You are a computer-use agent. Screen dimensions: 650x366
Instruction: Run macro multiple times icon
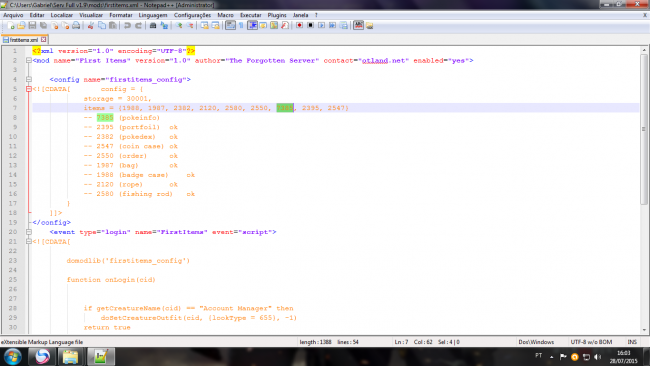[x=332, y=26]
